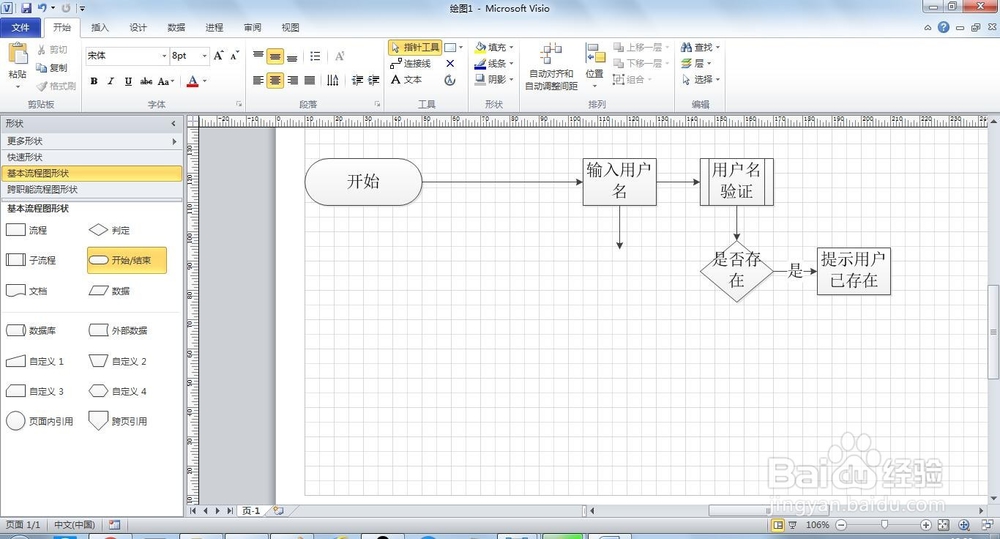
Task: Toggle Center paragraph alignment
Action: [x=275, y=80]
